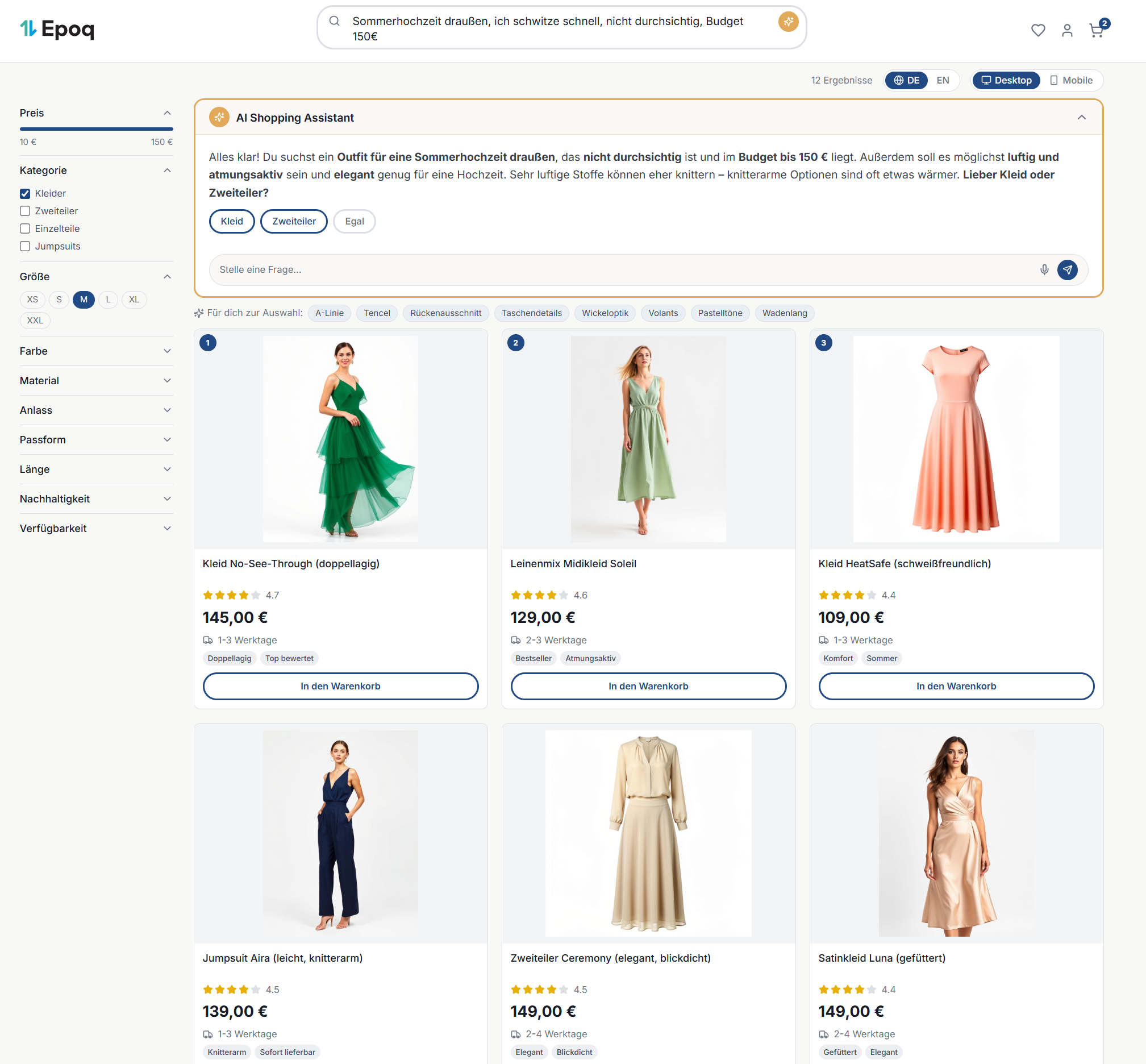1146x1064 pixels.
Task: Click the search magnifier icon
Action: point(335,21)
